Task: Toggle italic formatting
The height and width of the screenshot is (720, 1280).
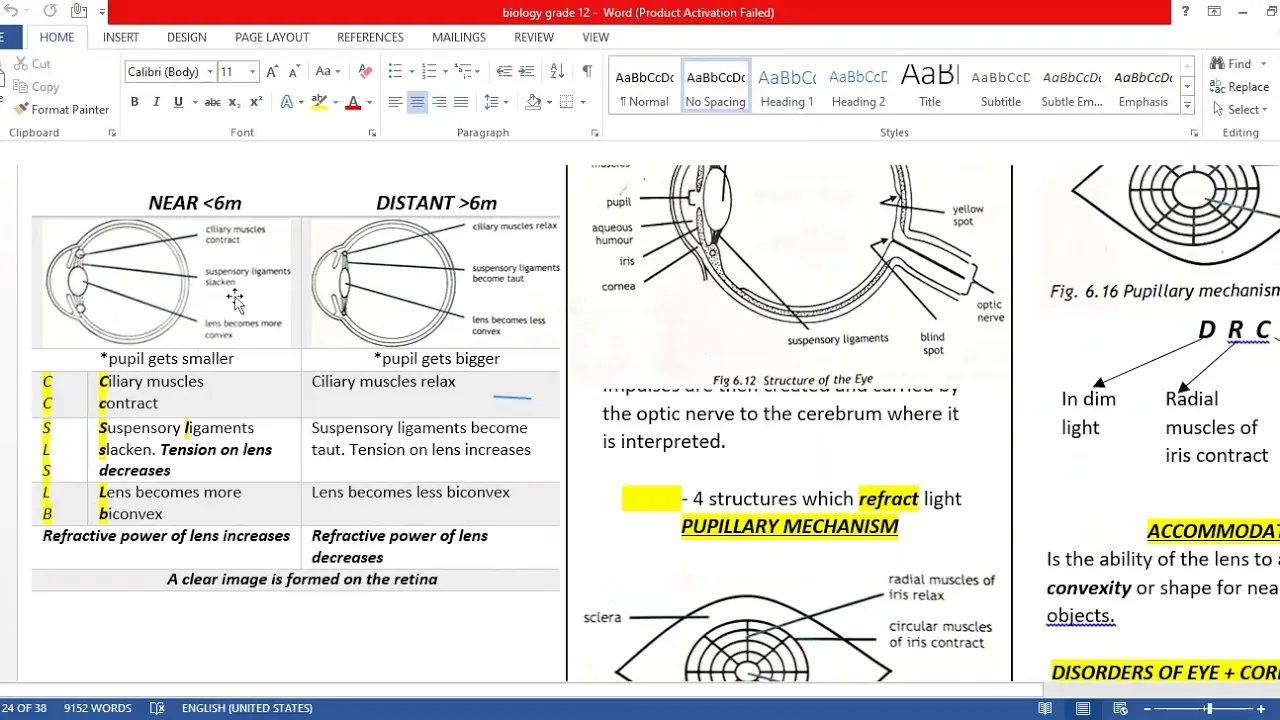Action: (x=156, y=102)
